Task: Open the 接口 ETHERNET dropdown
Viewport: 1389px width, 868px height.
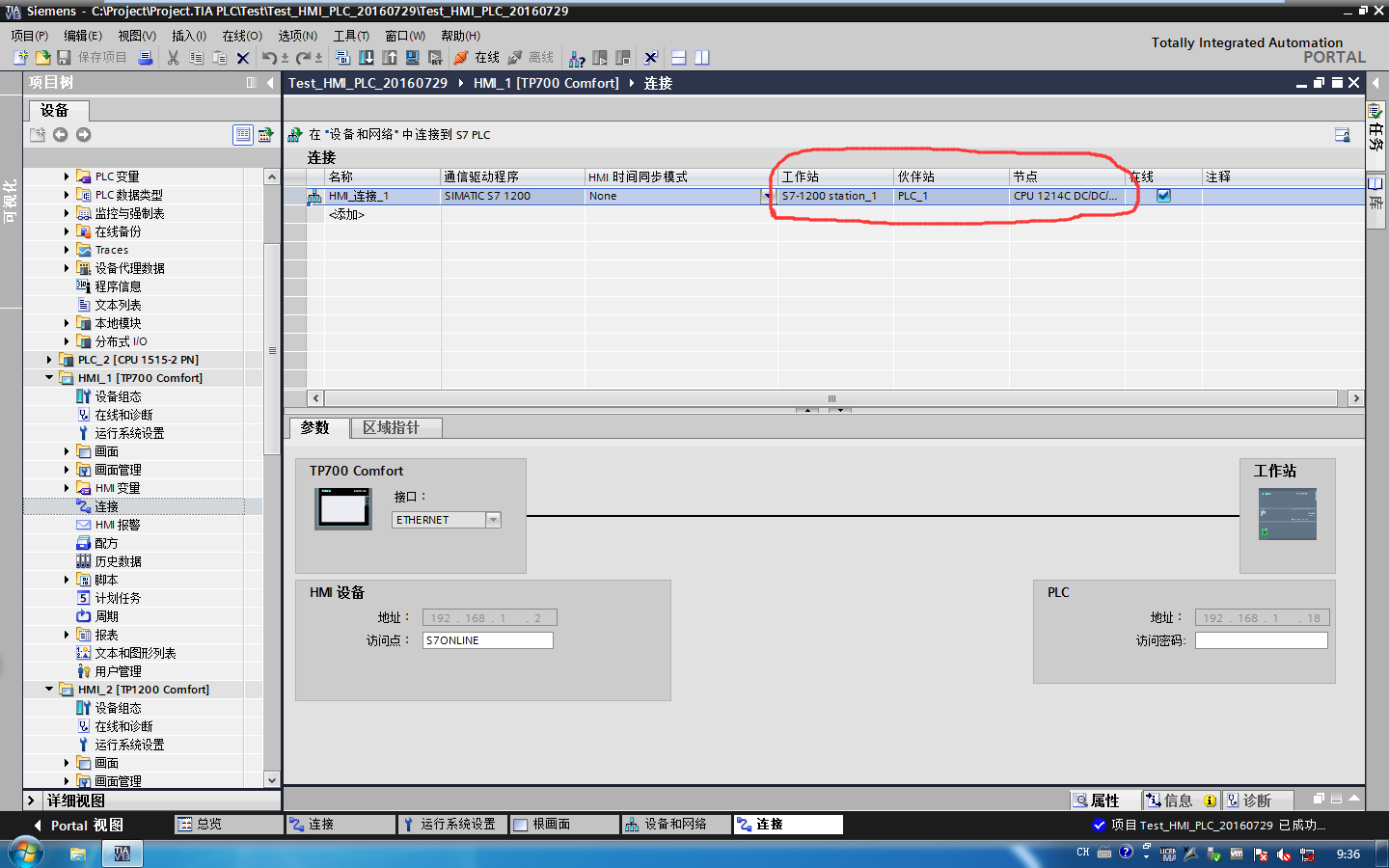Action: coord(493,520)
